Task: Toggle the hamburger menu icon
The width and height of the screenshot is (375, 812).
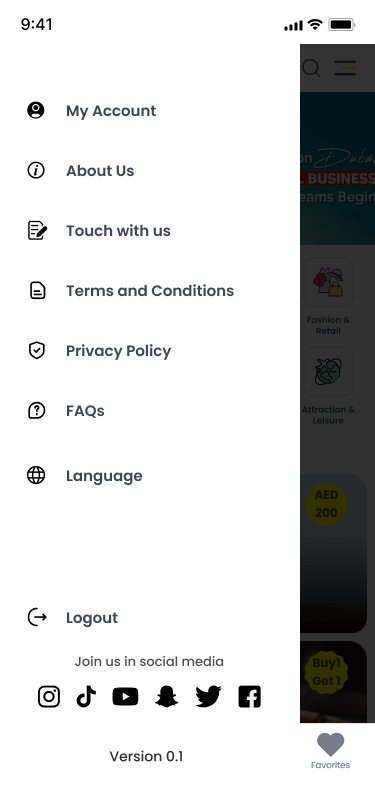Action: click(345, 68)
